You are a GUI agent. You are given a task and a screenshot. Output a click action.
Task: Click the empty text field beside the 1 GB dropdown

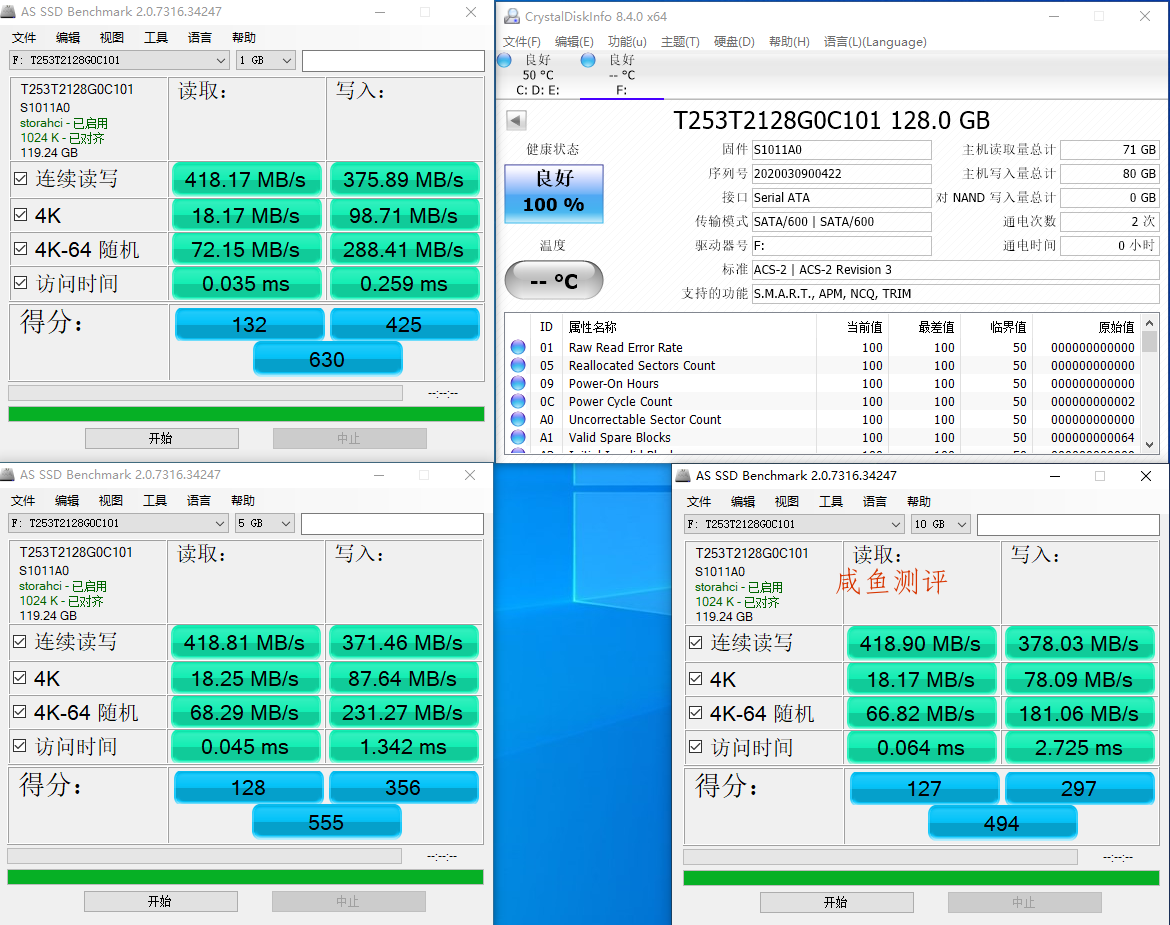[x=393, y=60]
